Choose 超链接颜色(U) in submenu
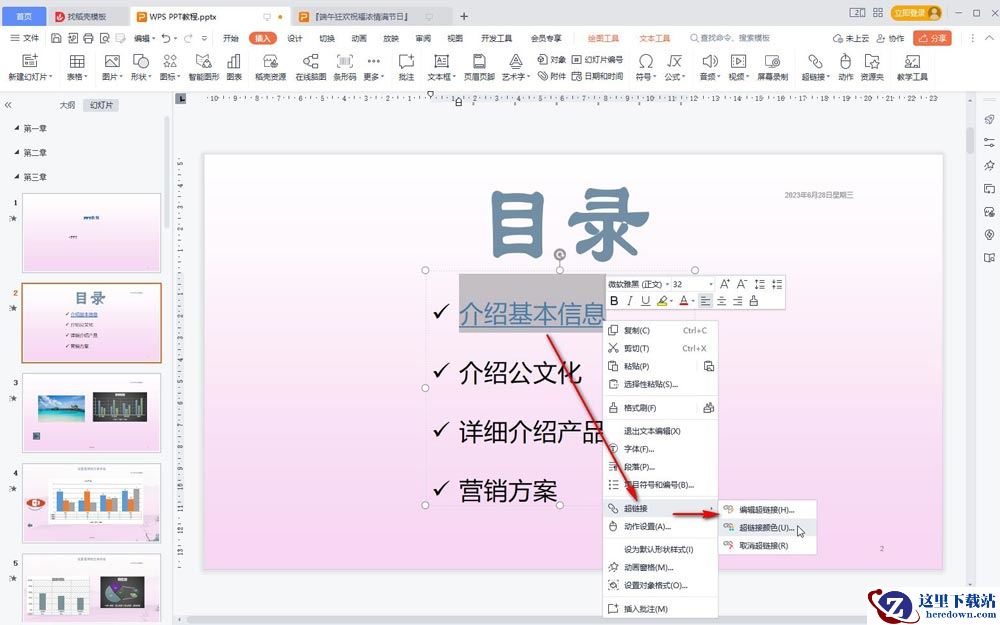Screen dimensions: 1000x625 pyautogui.click(x=767, y=528)
